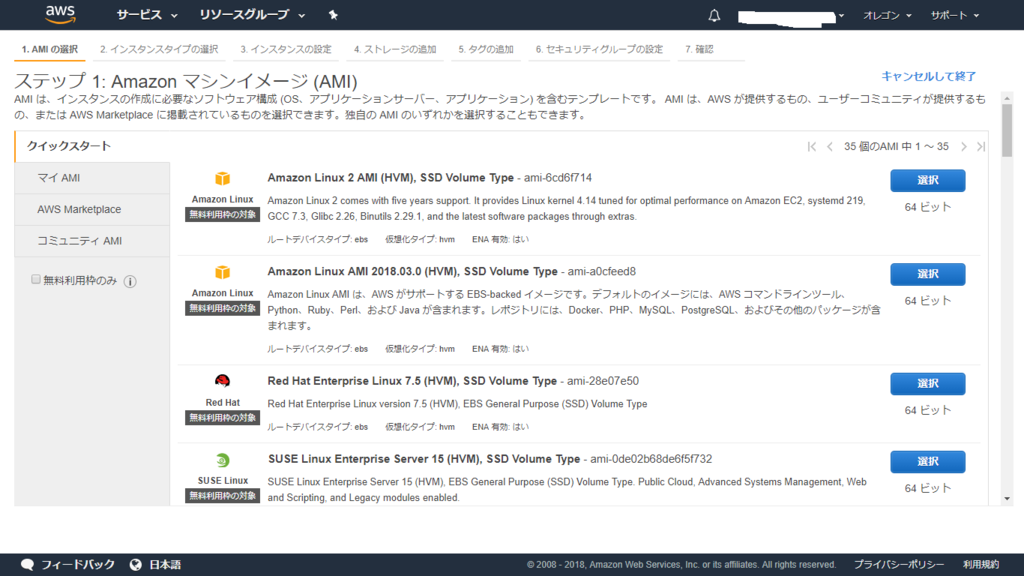Go to last AMI page
This screenshot has height=576, width=1024.
[981, 146]
